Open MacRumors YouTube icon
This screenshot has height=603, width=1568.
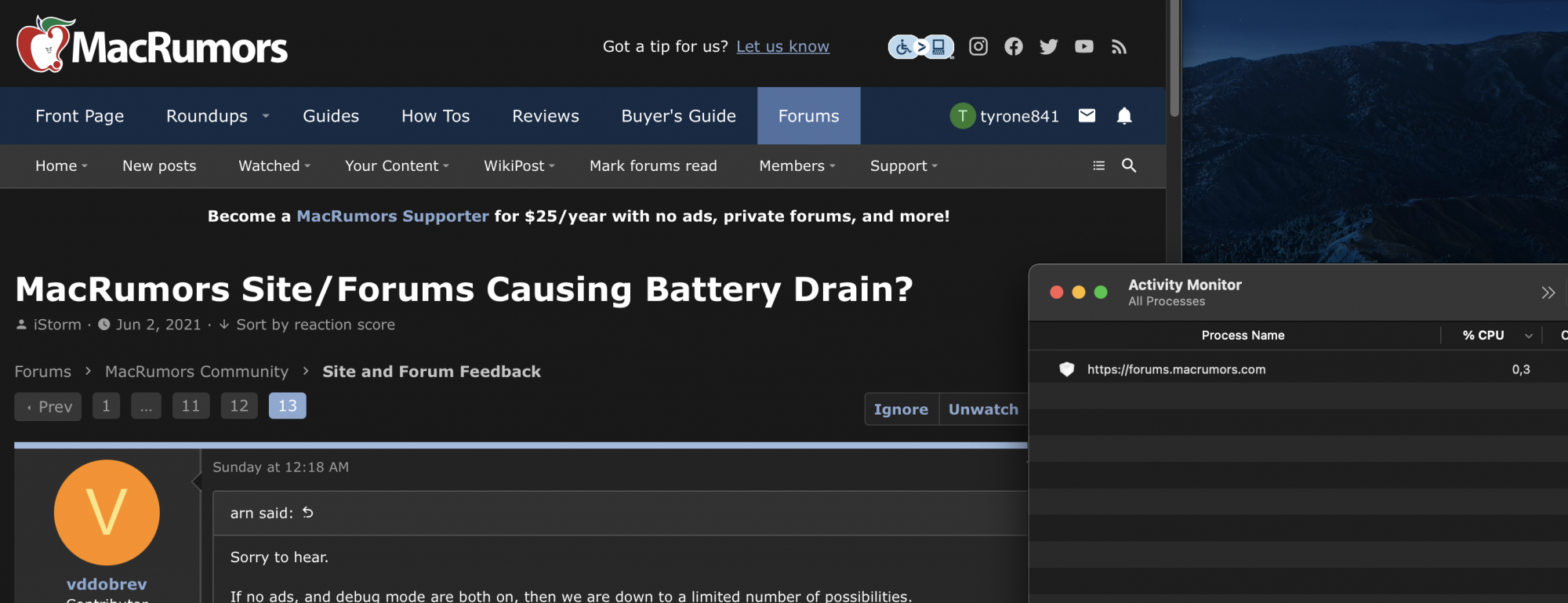pyautogui.click(x=1084, y=46)
